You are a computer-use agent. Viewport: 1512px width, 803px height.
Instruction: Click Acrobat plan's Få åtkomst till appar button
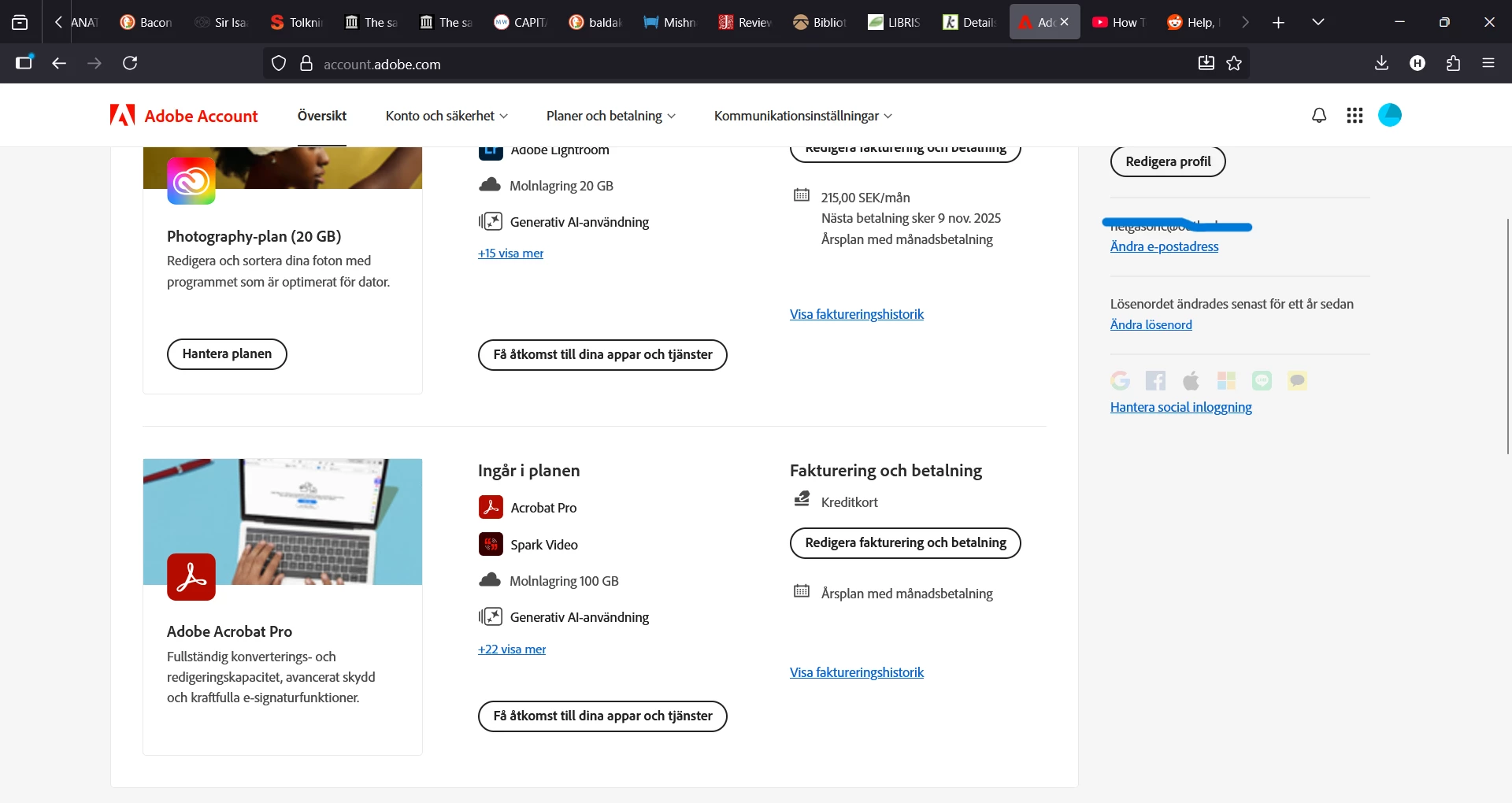click(602, 716)
